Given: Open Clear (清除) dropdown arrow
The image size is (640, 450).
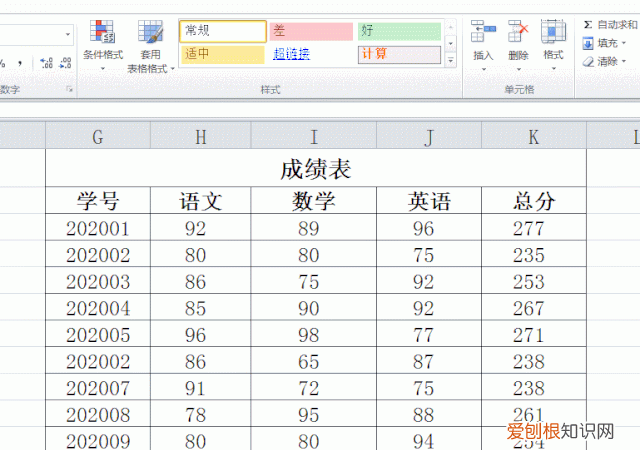Looking at the screenshot, I should click(624, 62).
